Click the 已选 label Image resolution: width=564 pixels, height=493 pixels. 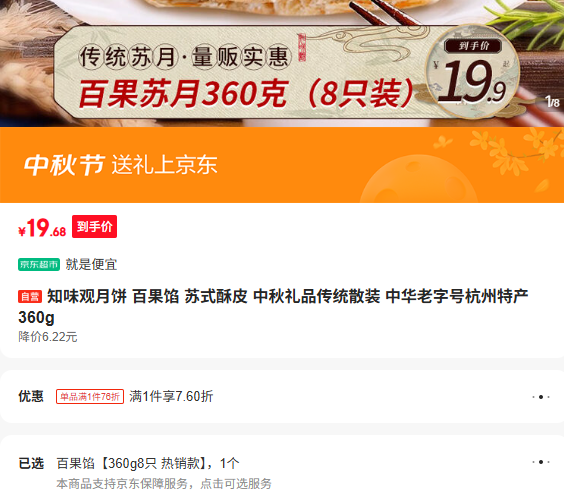pos(31,463)
